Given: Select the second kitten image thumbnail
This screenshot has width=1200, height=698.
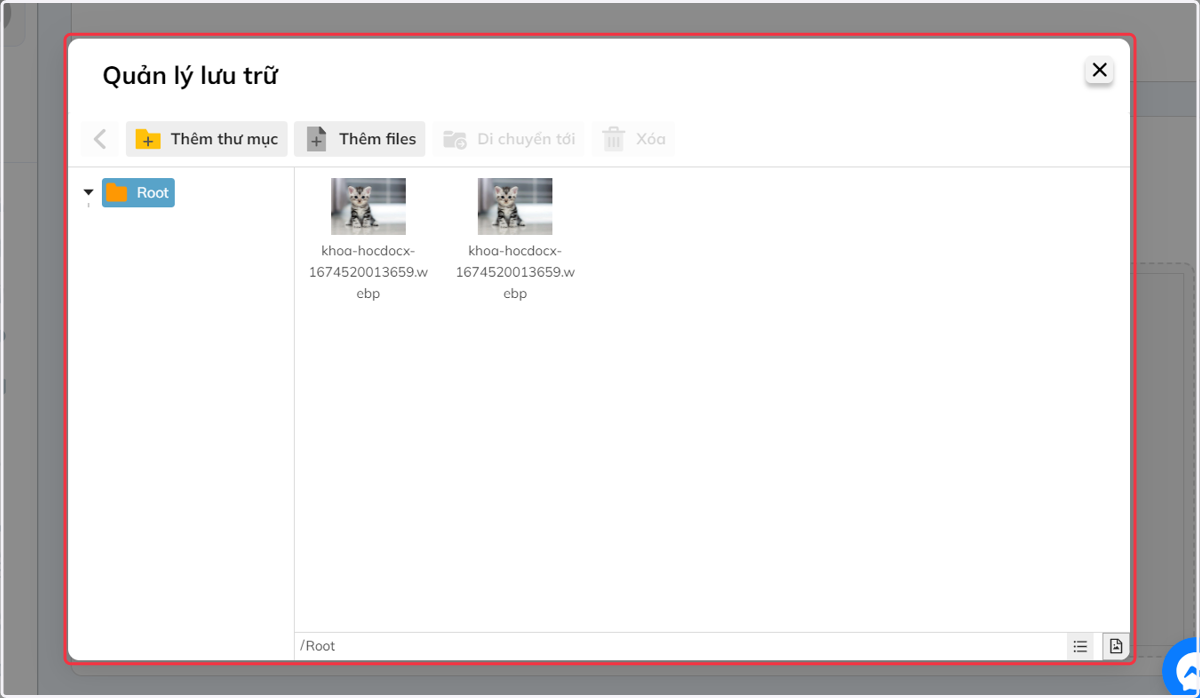Looking at the screenshot, I should [x=515, y=206].
